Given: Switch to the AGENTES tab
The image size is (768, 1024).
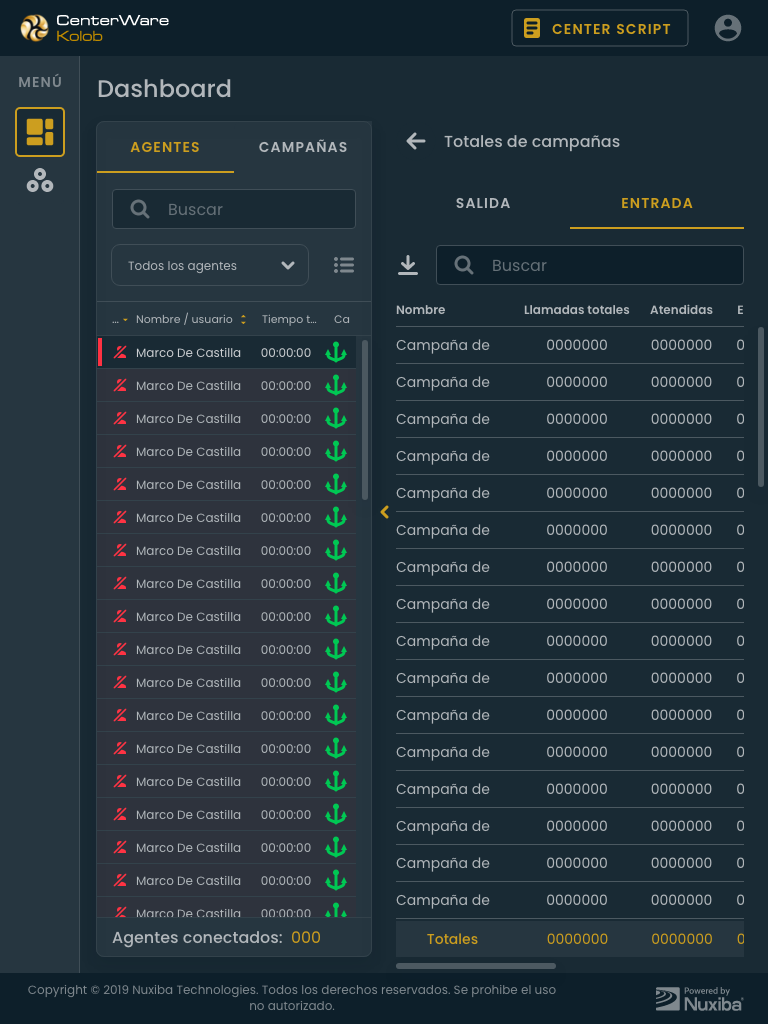Looking at the screenshot, I should 165,147.
